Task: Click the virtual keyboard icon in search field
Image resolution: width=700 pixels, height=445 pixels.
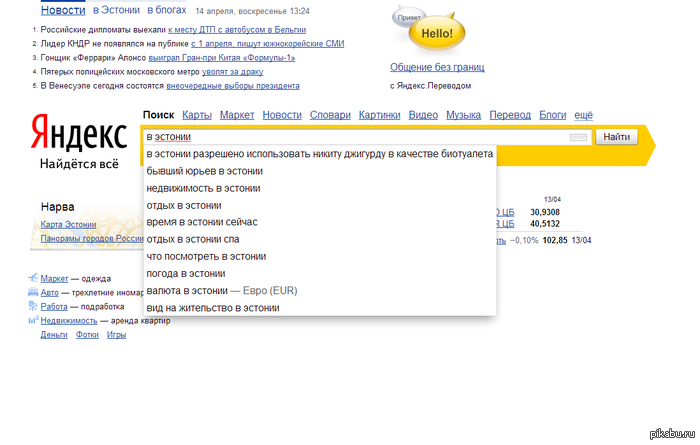Action: click(578, 137)
